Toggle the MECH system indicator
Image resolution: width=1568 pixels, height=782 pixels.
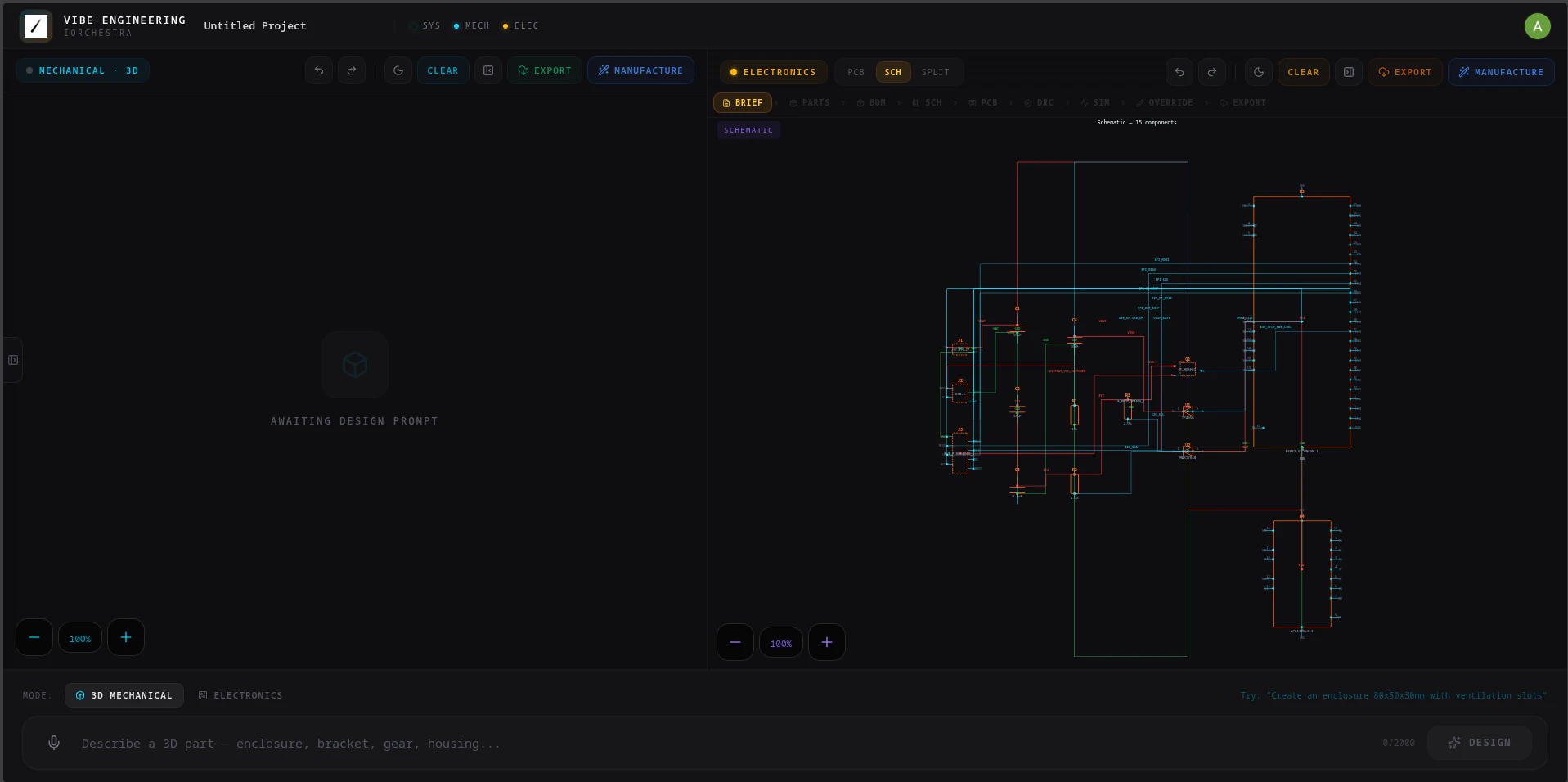click(471, 26)
